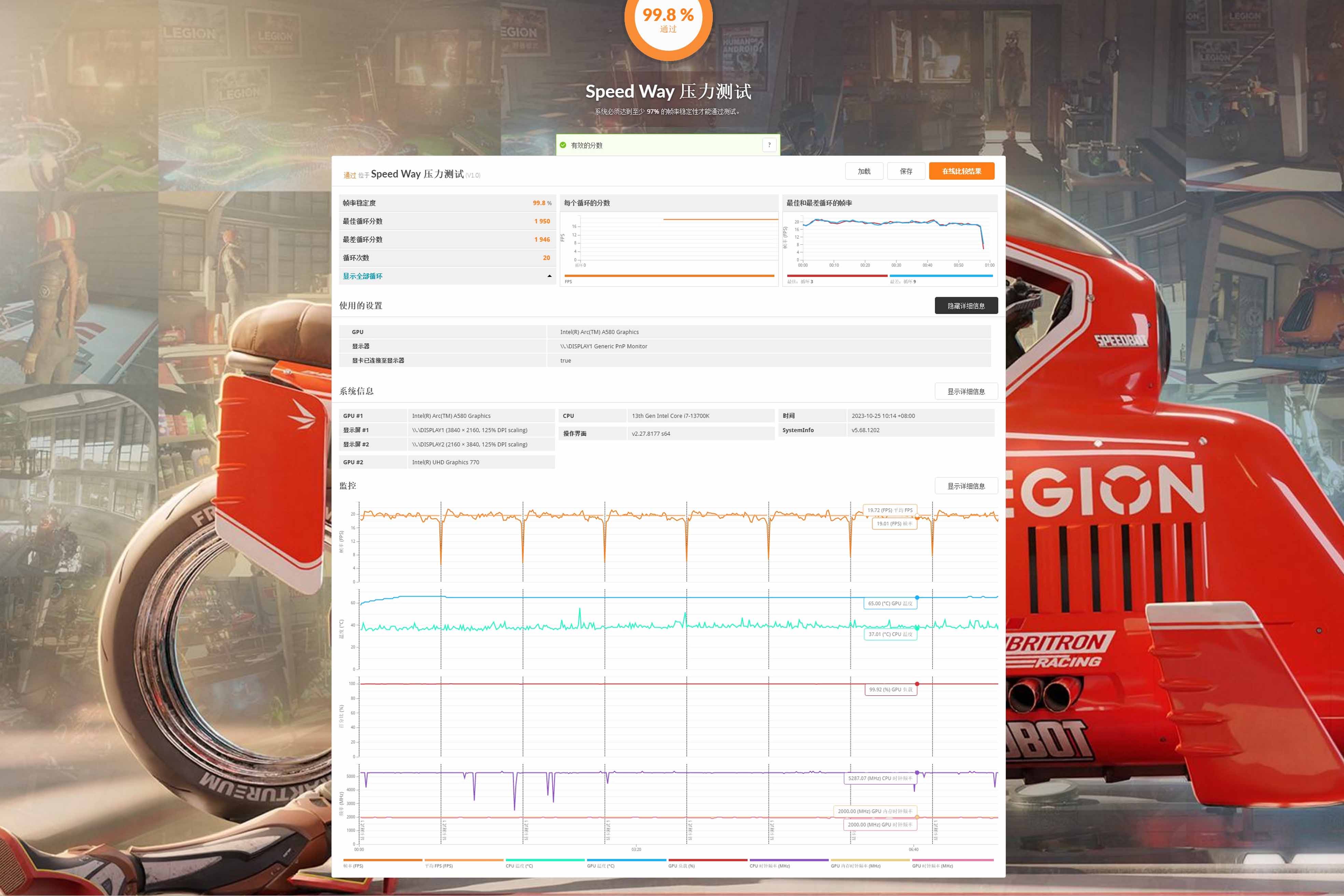Click 隐藏详细信息 dark button

coord(966,306)
